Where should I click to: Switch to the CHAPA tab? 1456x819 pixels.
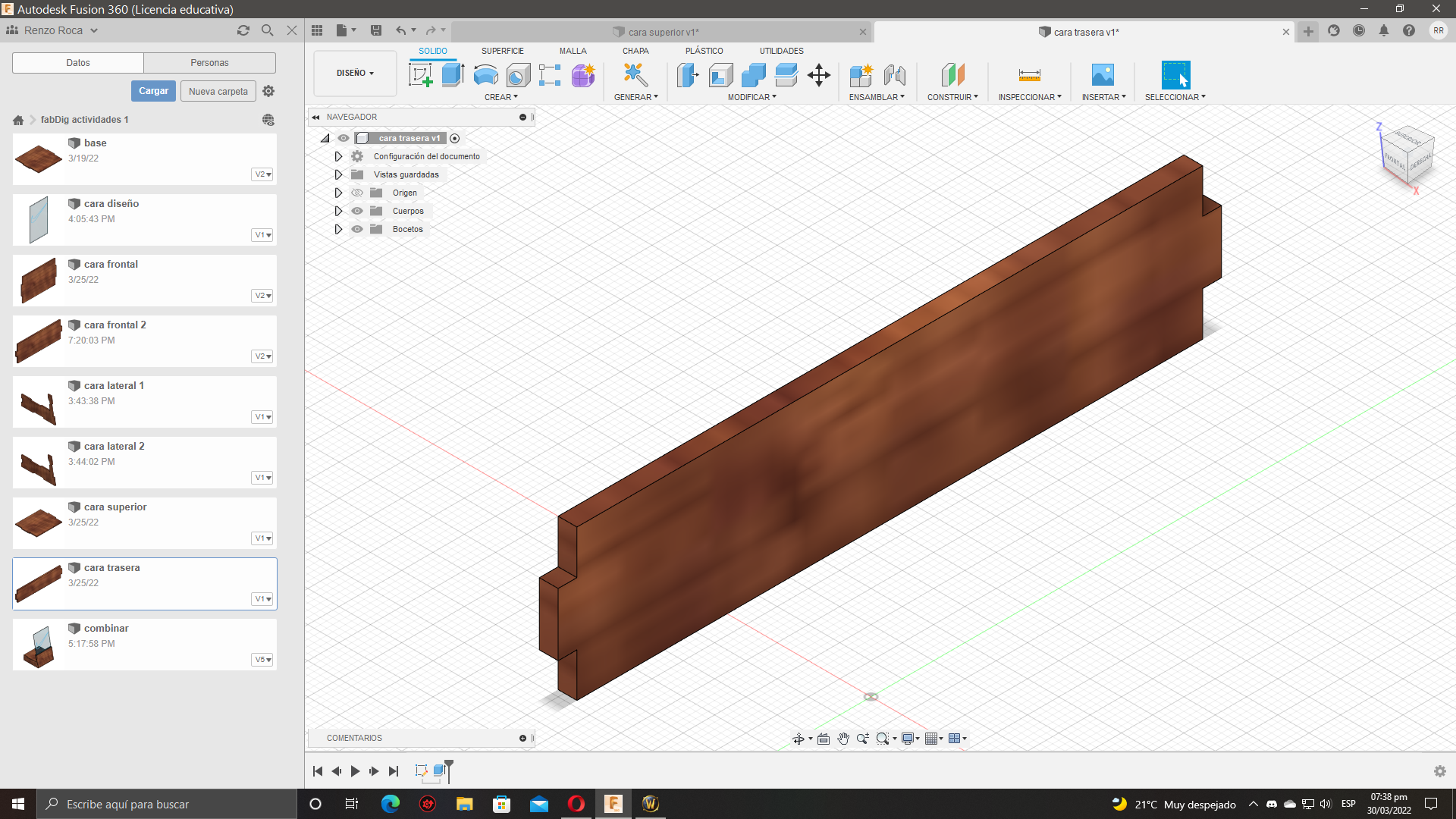[635, 51]
